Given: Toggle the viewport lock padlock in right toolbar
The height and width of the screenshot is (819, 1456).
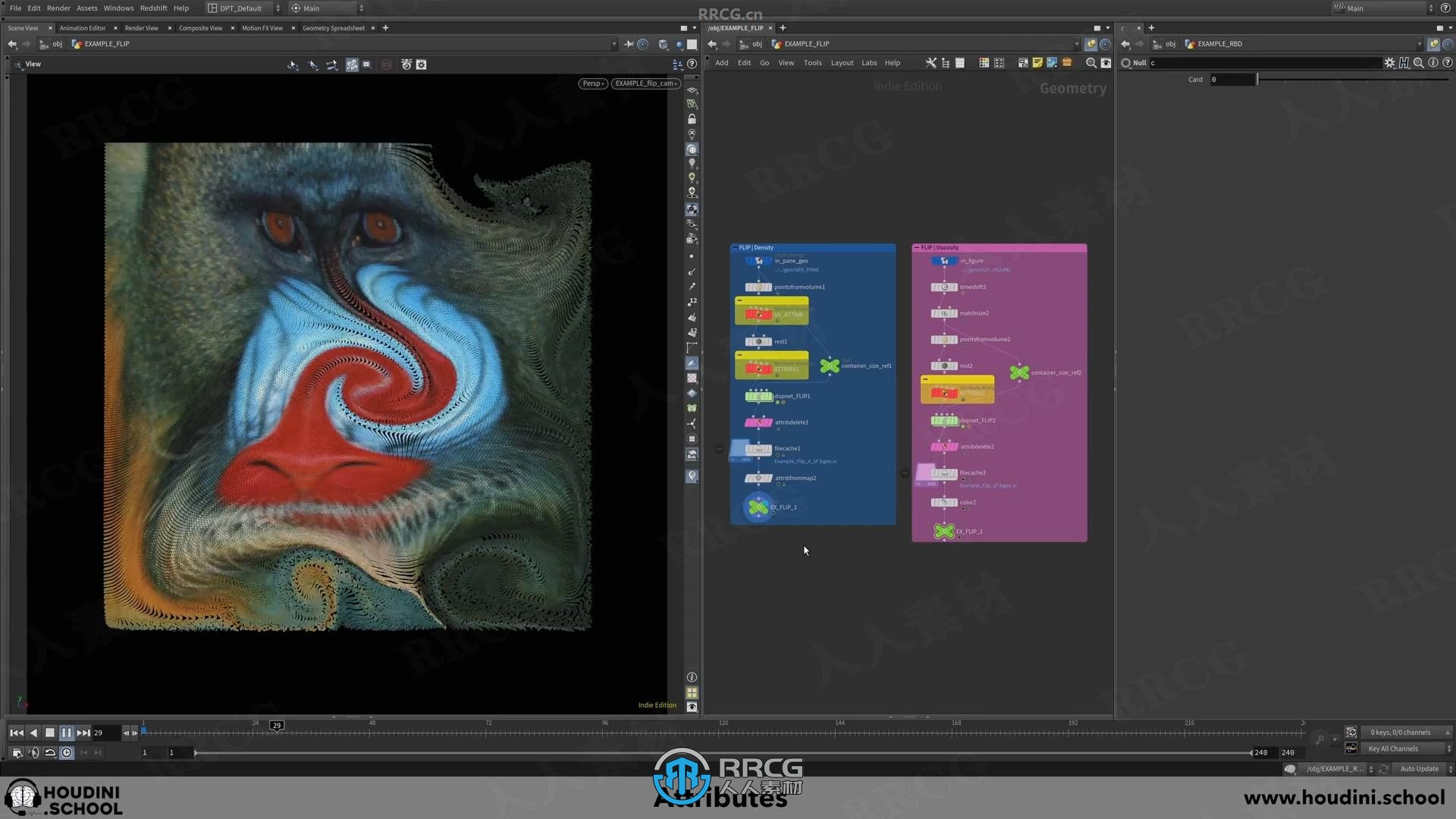Looking at the screenshot, I should (692, 119).
